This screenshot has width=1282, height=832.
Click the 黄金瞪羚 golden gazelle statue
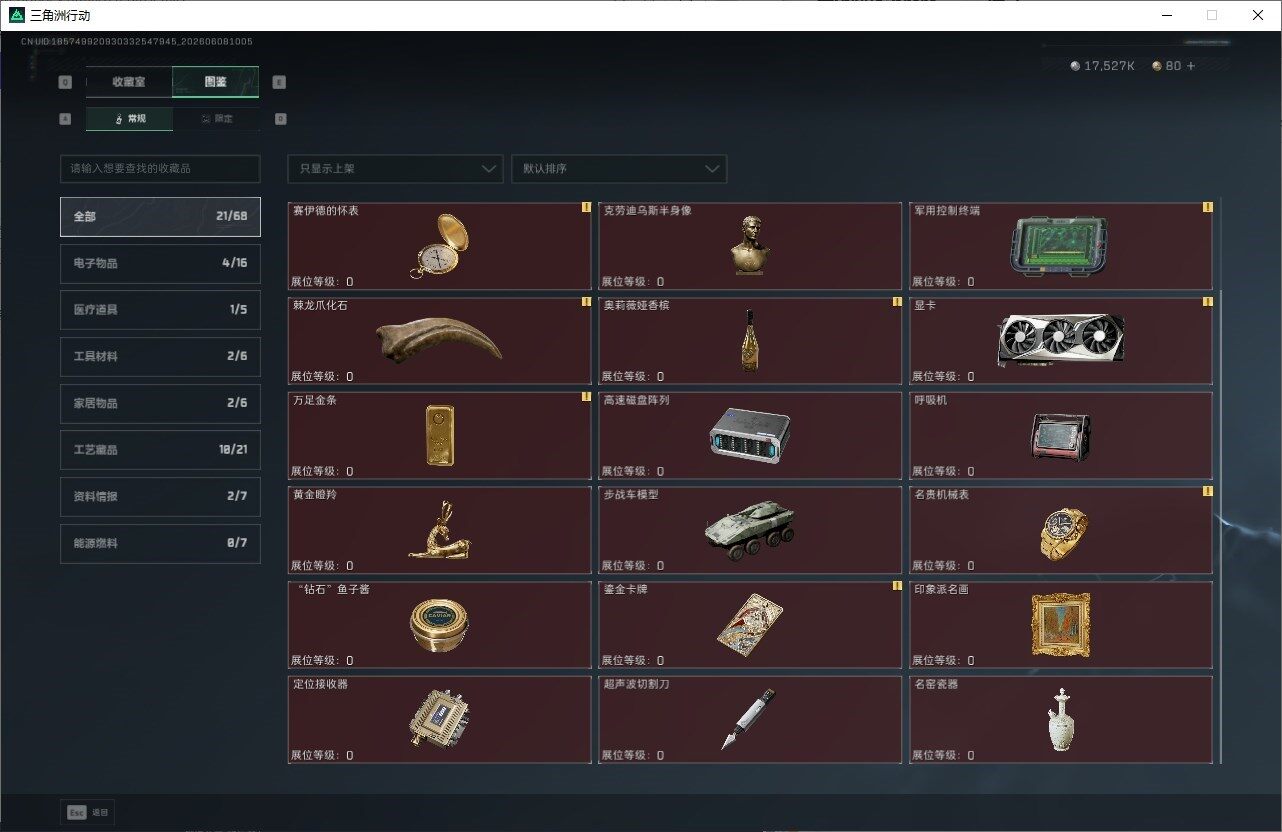tap(440, 530)
